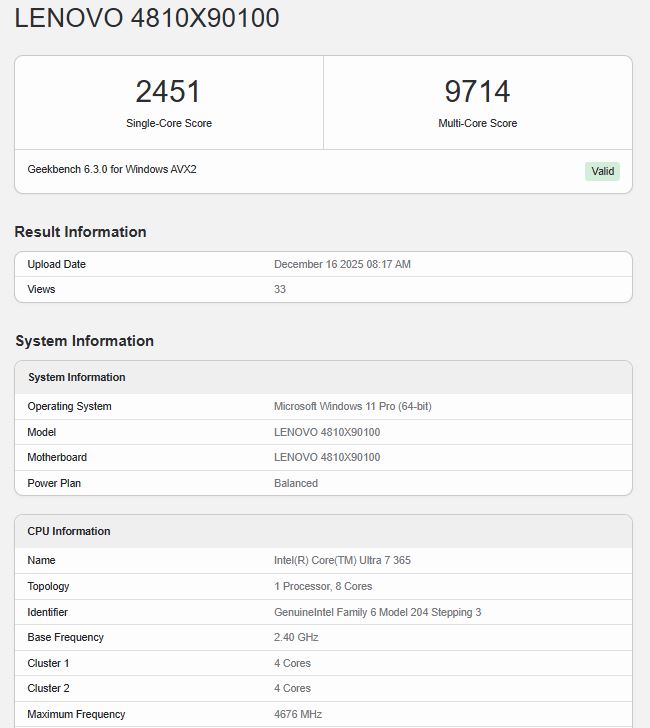This screenshot has width=650, height=728.
Task: Click the Upload Date value December 16 2025
Action: [342, 265]
